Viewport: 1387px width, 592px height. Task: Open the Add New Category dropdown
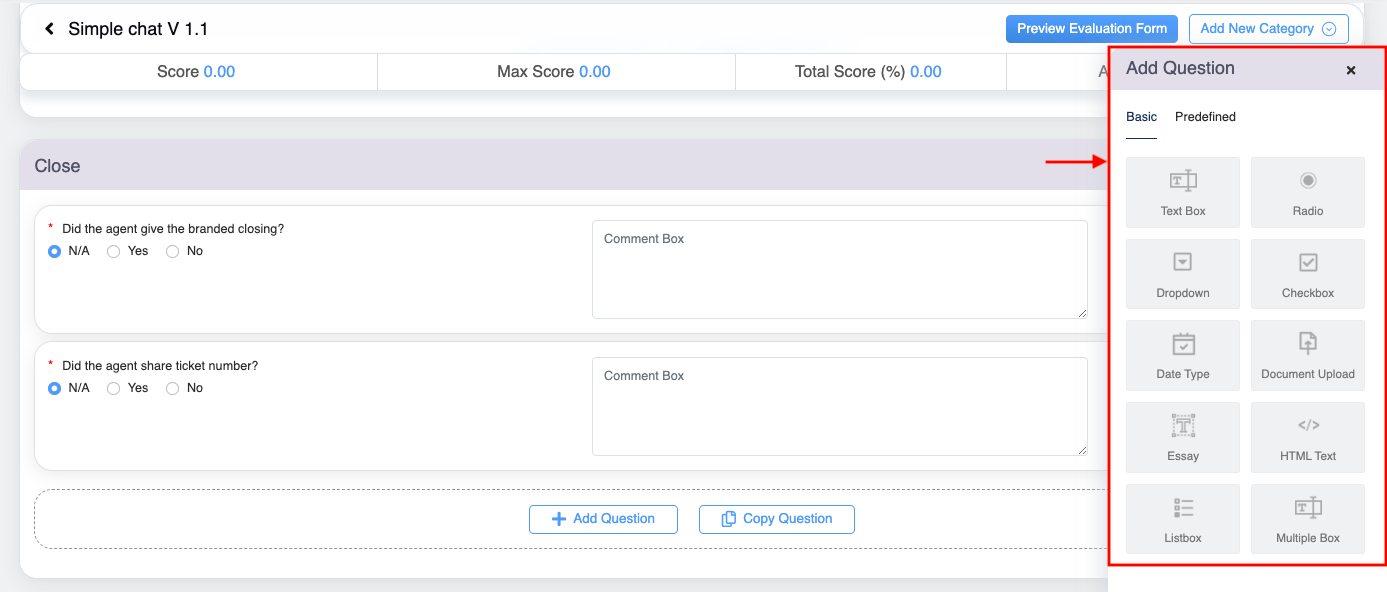1268,29
